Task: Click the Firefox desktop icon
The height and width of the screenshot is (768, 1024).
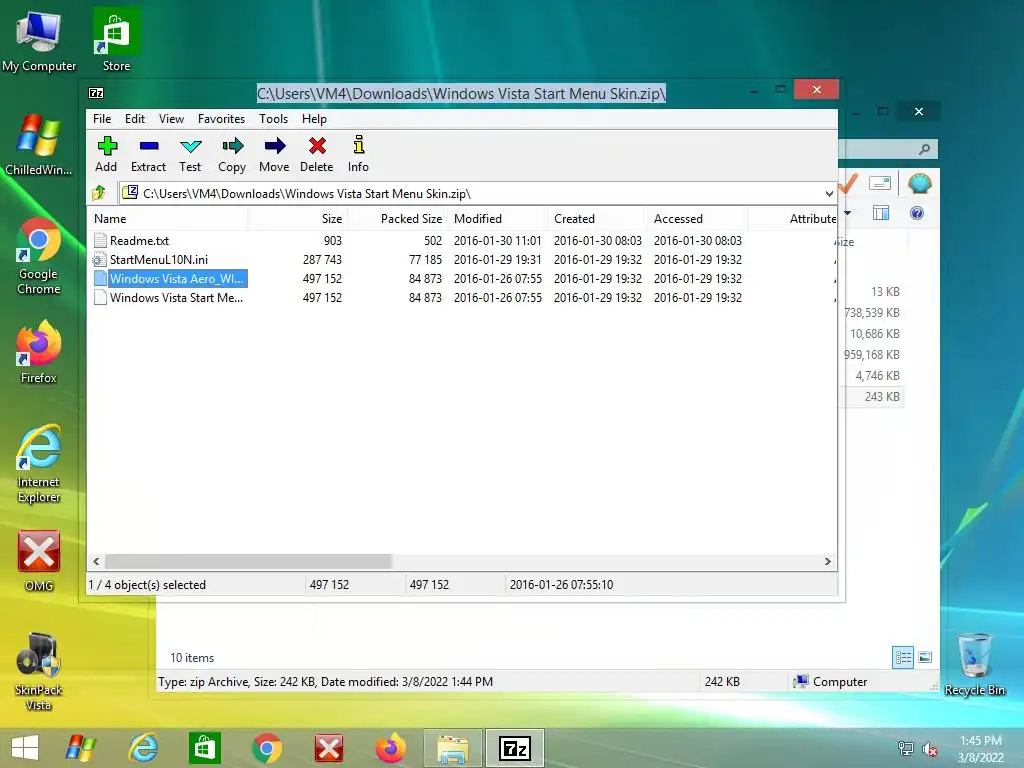Action: point(39,353)
